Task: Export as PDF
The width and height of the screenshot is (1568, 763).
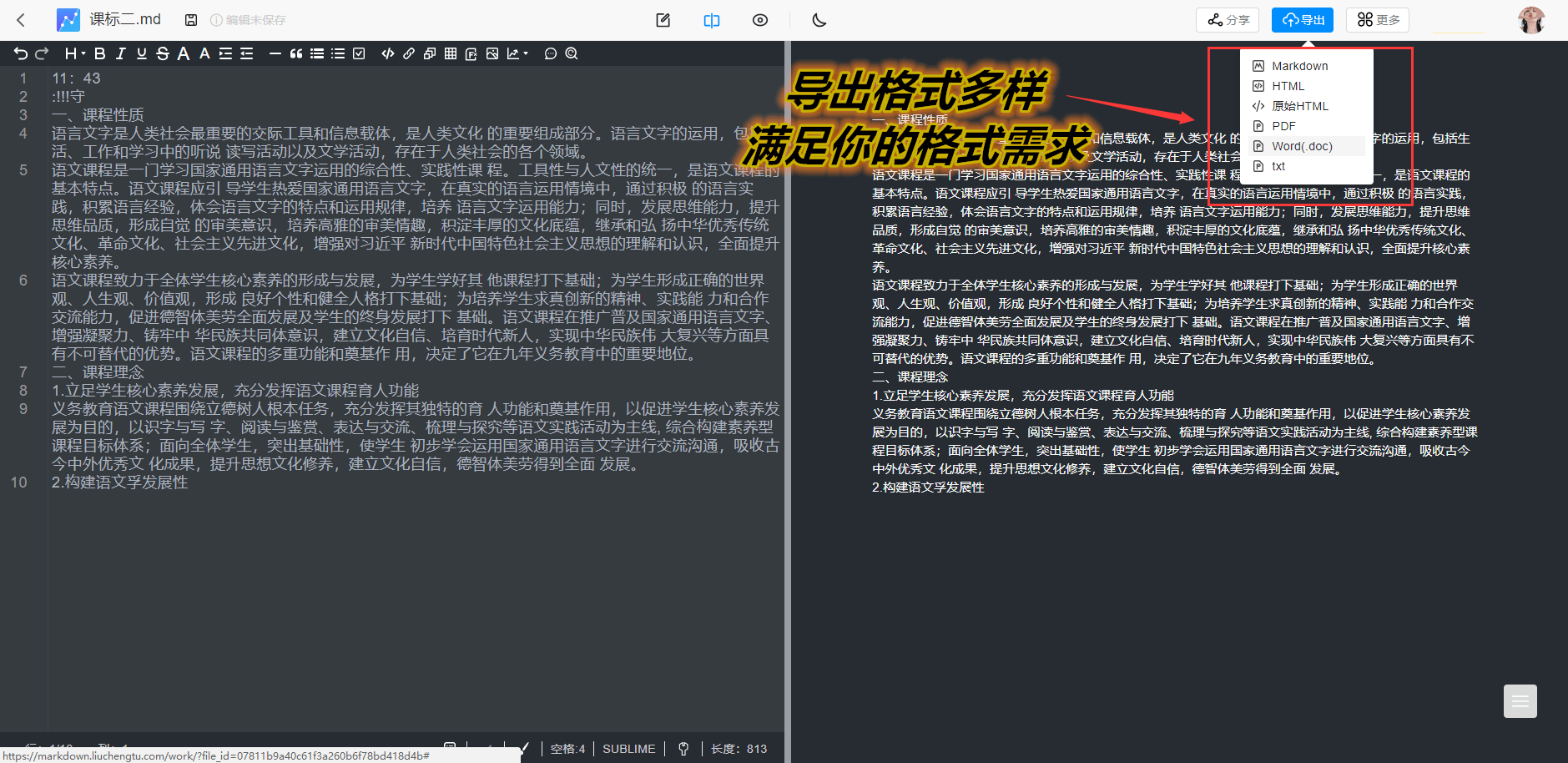Action: 1307,126
